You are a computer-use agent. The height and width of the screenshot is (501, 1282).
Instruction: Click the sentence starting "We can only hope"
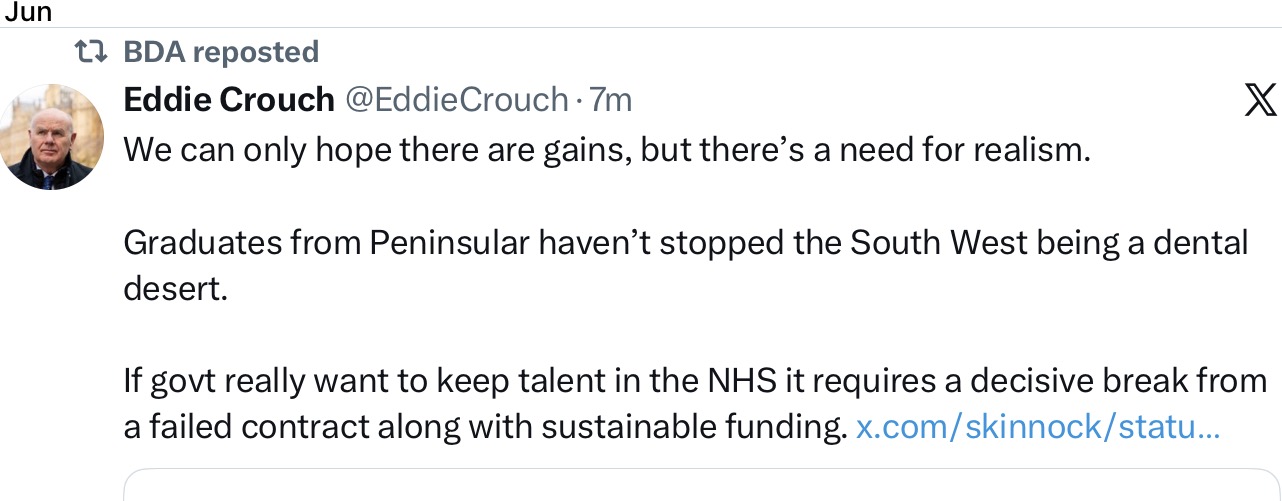(x=606, y=151)
